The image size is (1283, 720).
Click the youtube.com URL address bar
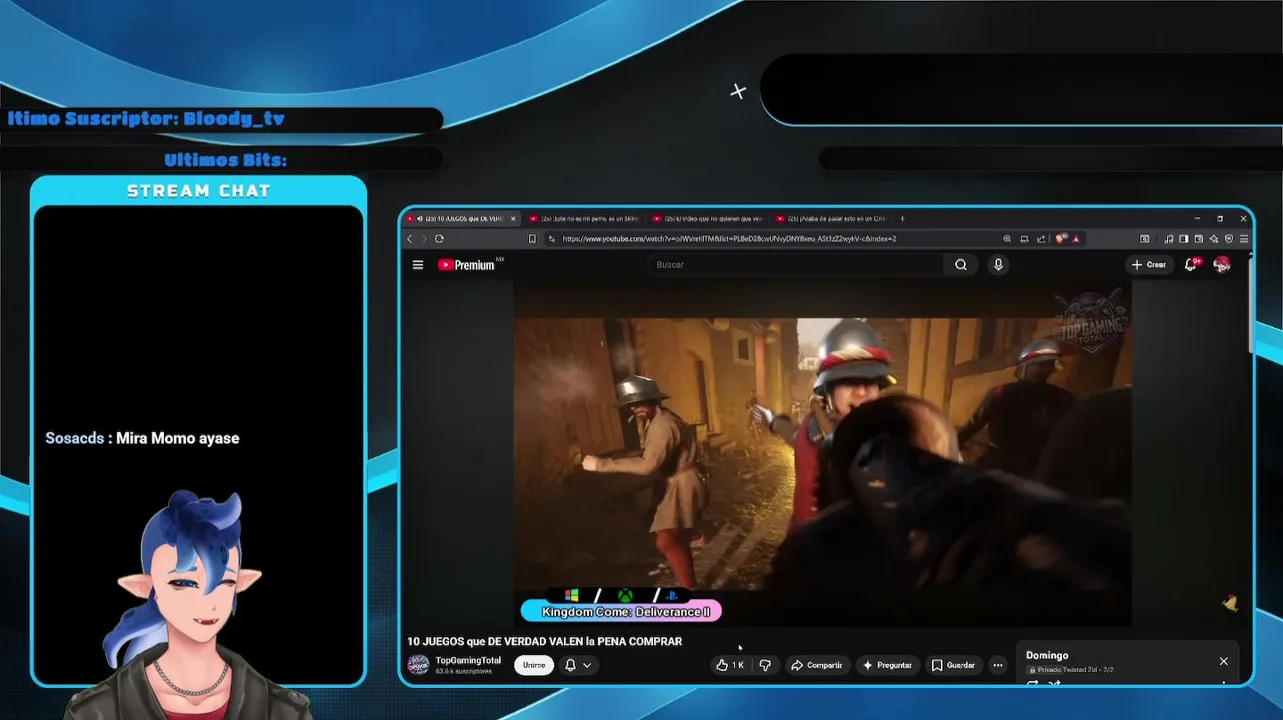point(729,239)
